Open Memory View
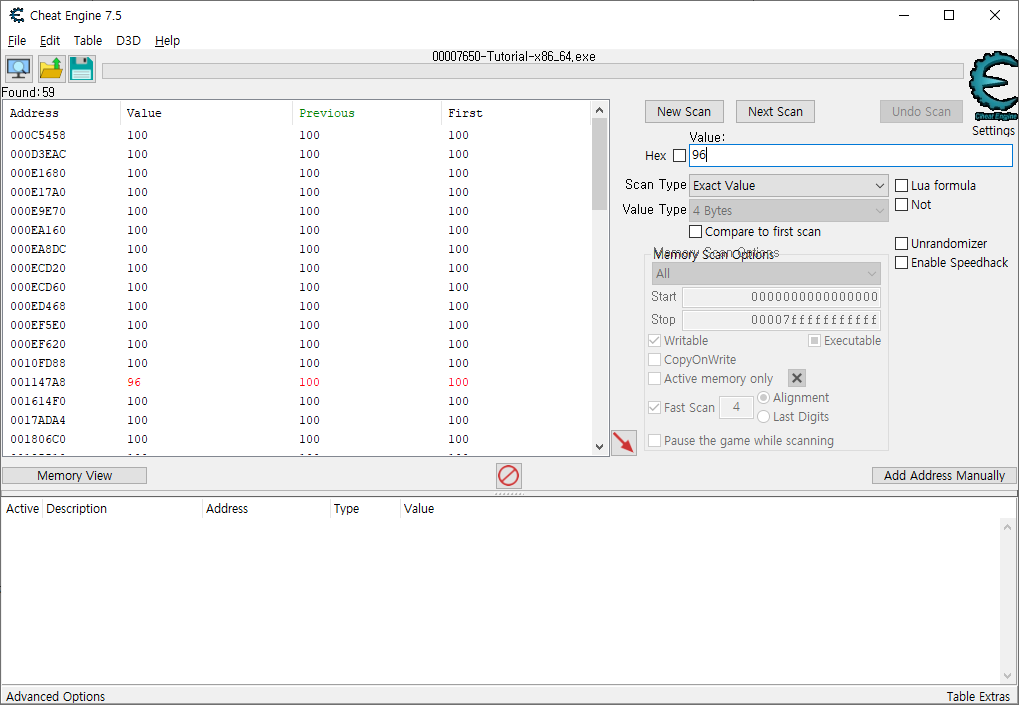This screenshot has width=1019, height=705. [x=75, y=476]
